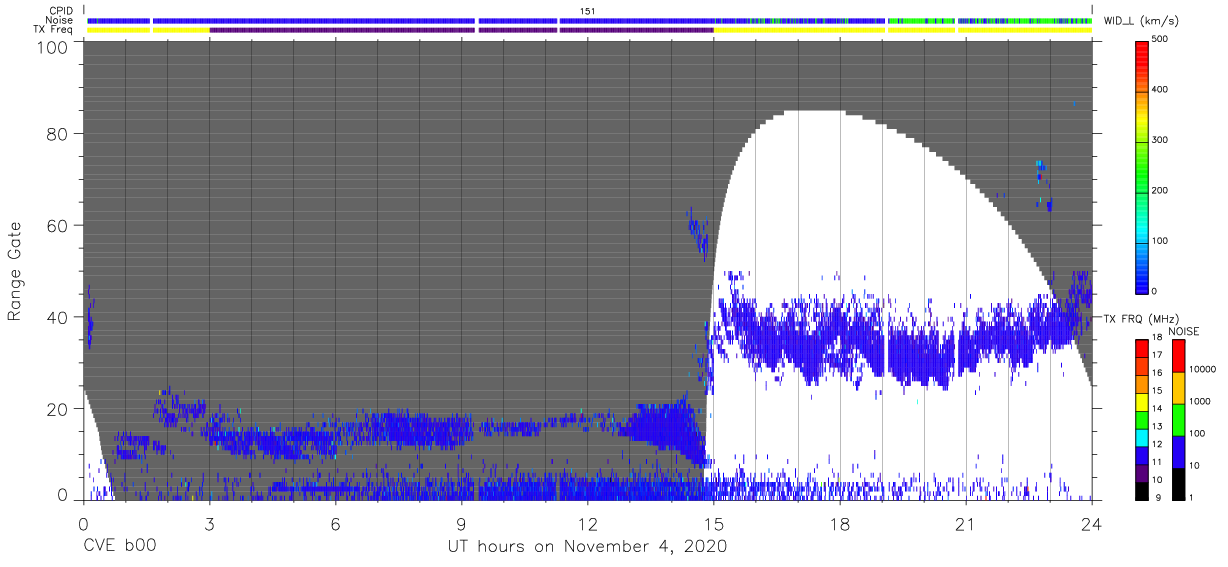This screenshot has height=567, width=1228.
Task: Click the black 9–10 MHz TX frequency swatch
Action: coord(1142,491)
